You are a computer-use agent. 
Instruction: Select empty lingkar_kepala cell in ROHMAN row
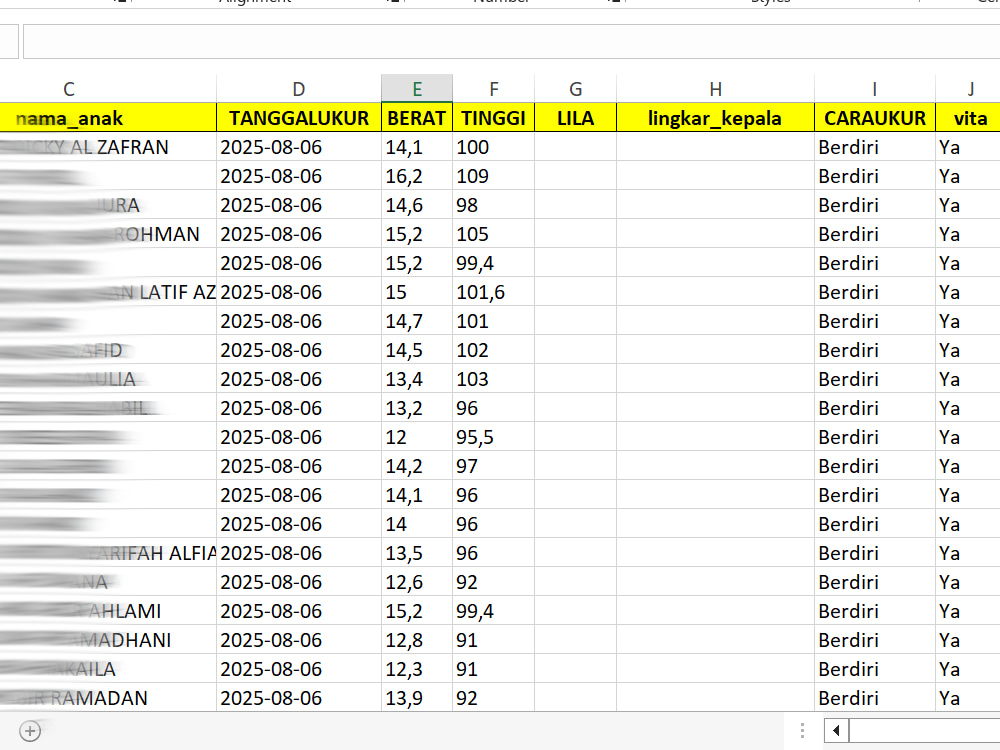[x=716, y=234]
